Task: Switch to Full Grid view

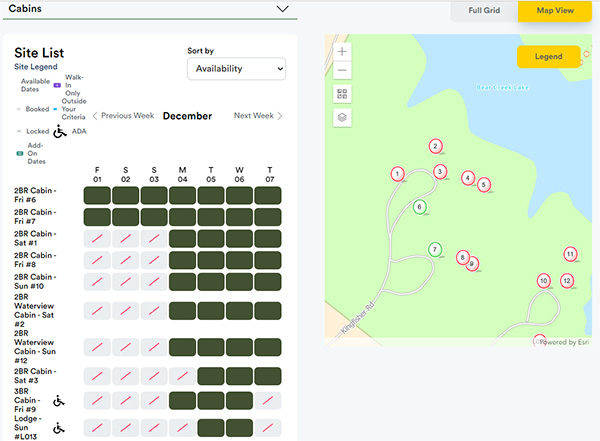Action: pos(484,11)
